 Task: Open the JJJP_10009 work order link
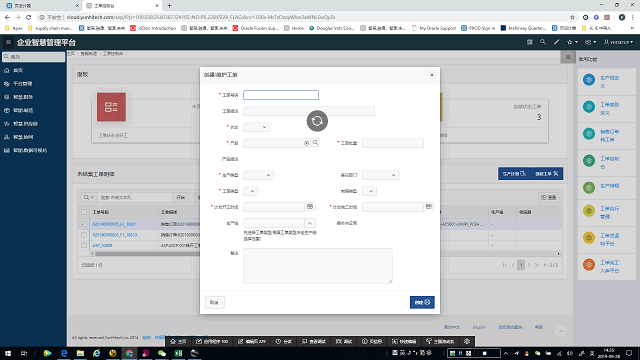click(102, 246)
